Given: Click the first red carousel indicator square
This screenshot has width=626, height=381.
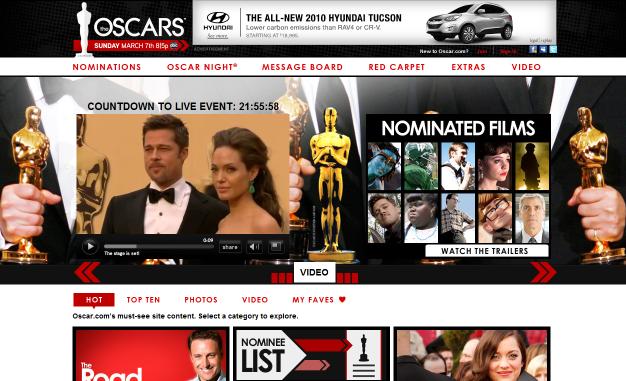Looking at the screenshot, I should (275, 278).
